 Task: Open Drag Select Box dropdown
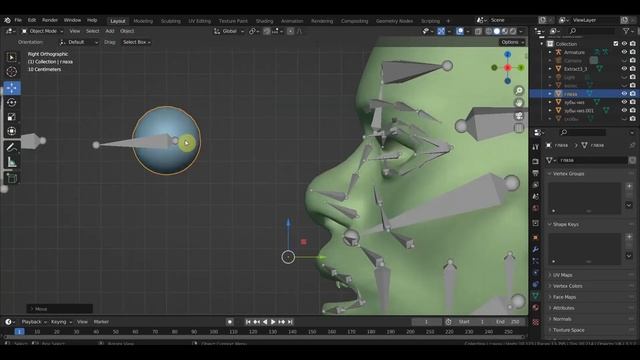[137, 42]
